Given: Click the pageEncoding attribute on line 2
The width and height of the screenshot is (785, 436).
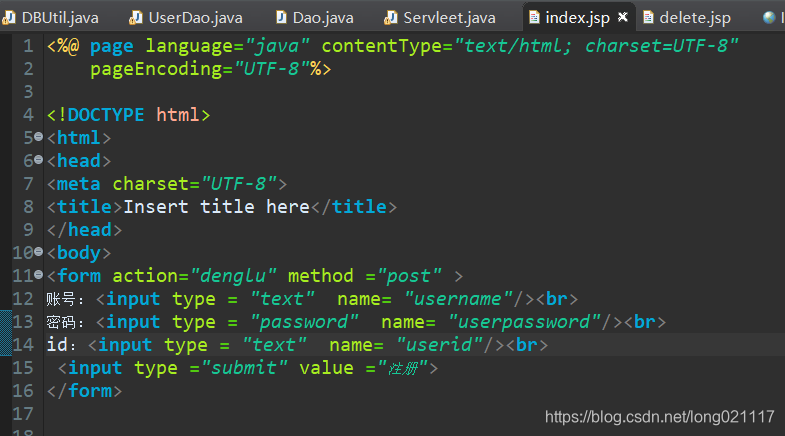Looking at the screenshot, I should coord(156,69).
